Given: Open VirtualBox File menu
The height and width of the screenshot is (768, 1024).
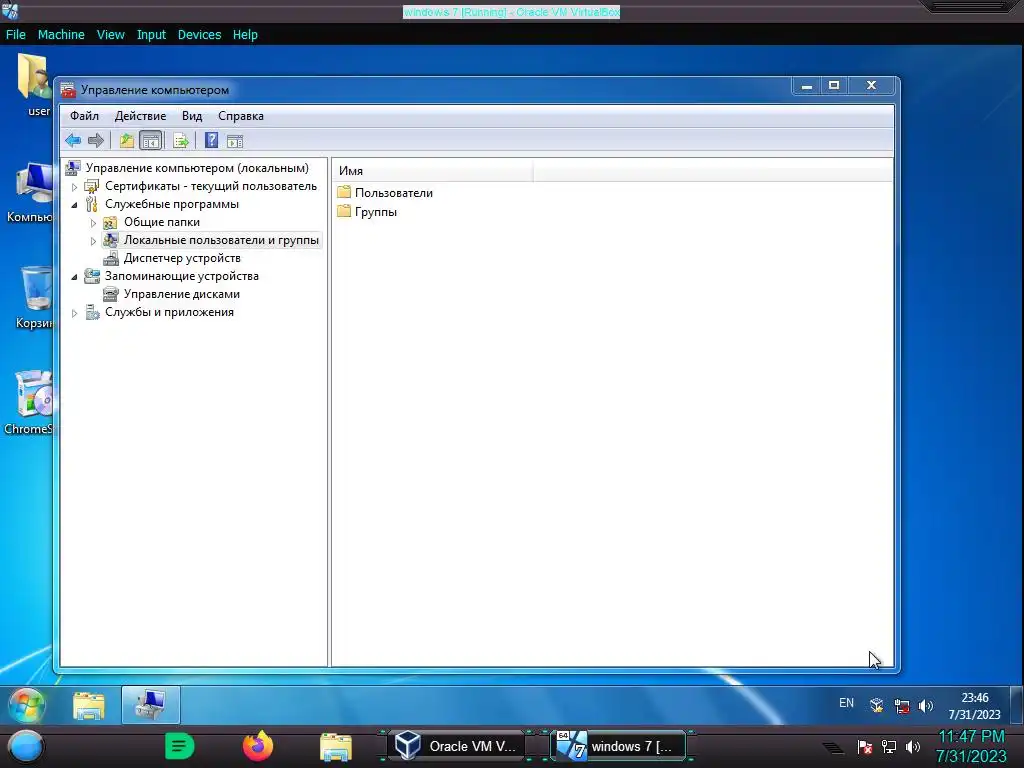Looking at the screenshot, I should 16,35.
